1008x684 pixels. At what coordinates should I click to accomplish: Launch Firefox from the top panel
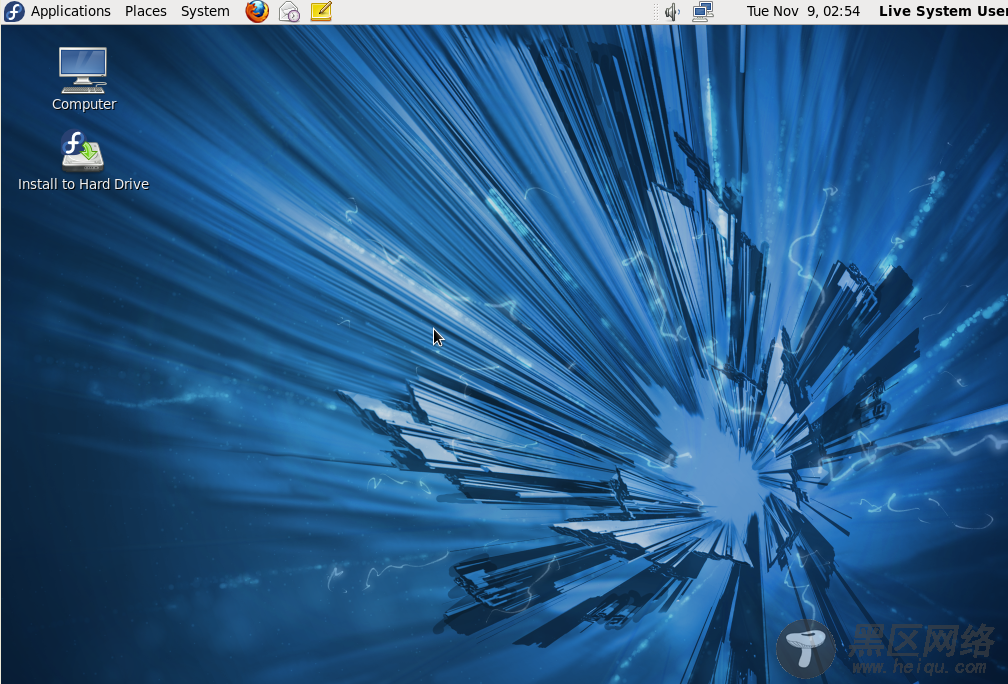pyautogui.click(x=257, y=11)
